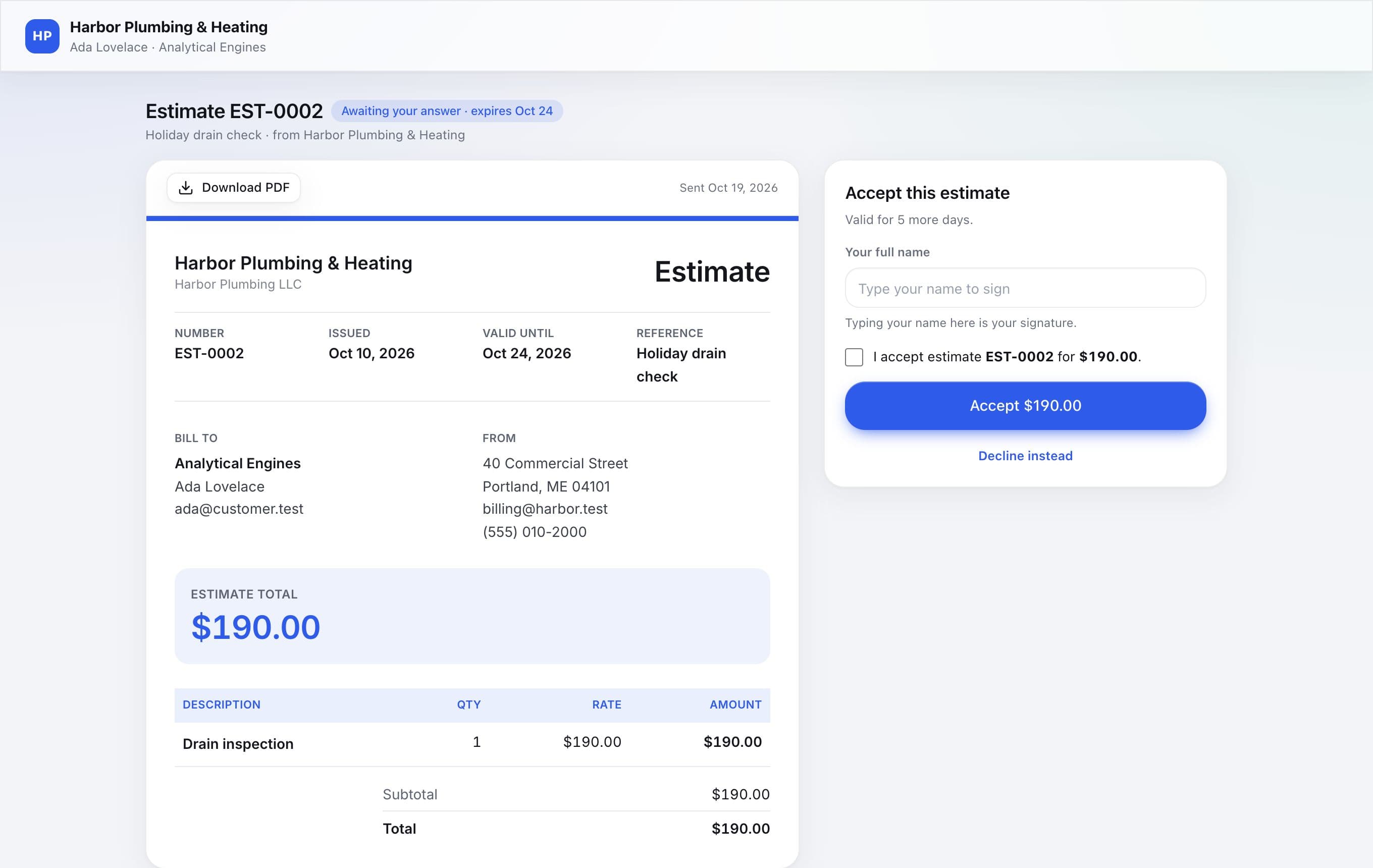Click the email 'ada@customer.test'
Viewport: 1373px width, 868px height.
[x=239, y=509]
